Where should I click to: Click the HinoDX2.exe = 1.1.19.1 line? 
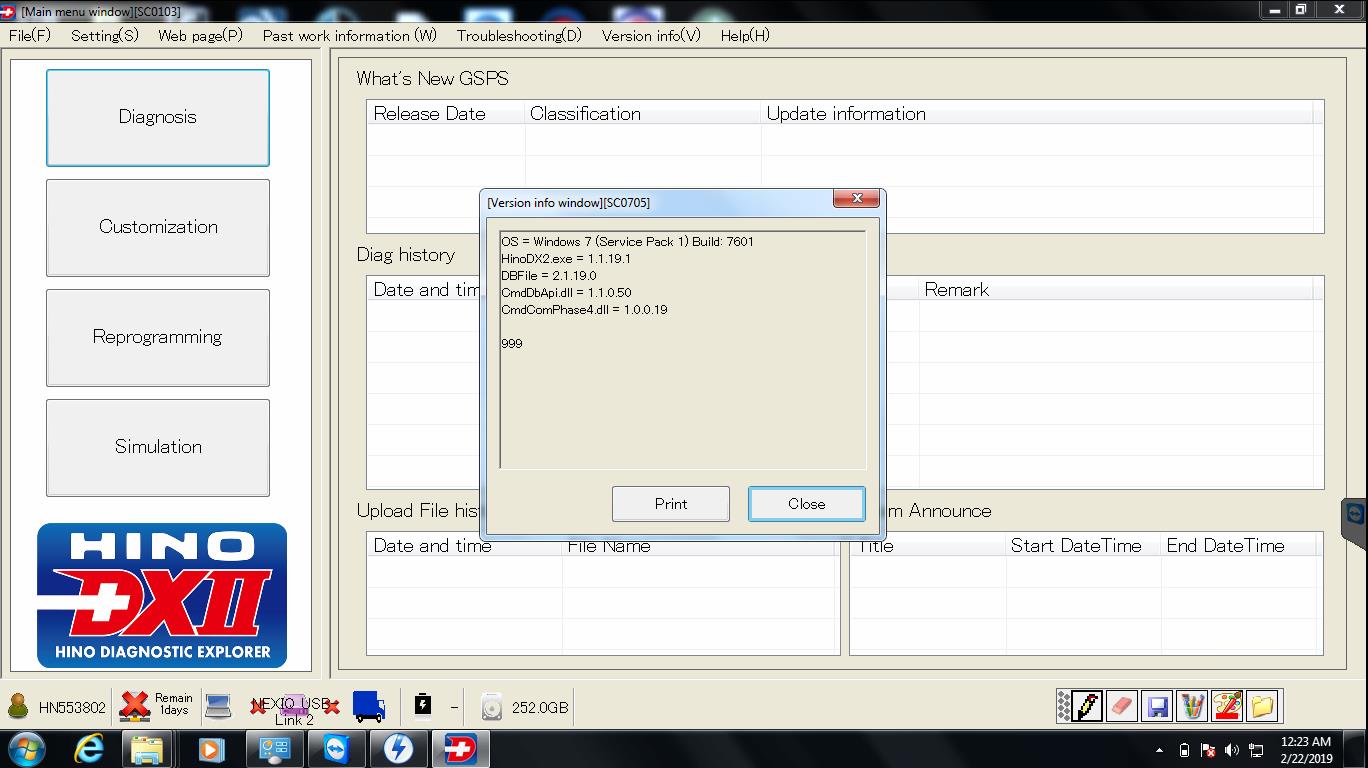point(566,258)
